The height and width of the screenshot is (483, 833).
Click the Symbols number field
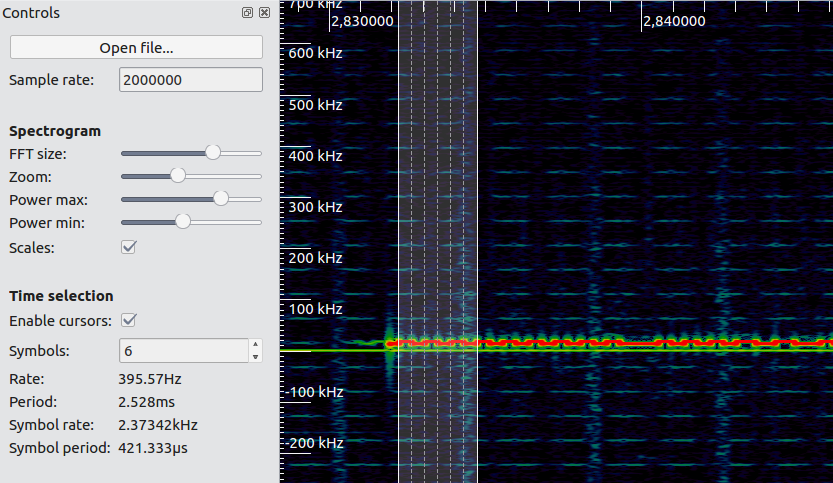click(x=182, y=351)
